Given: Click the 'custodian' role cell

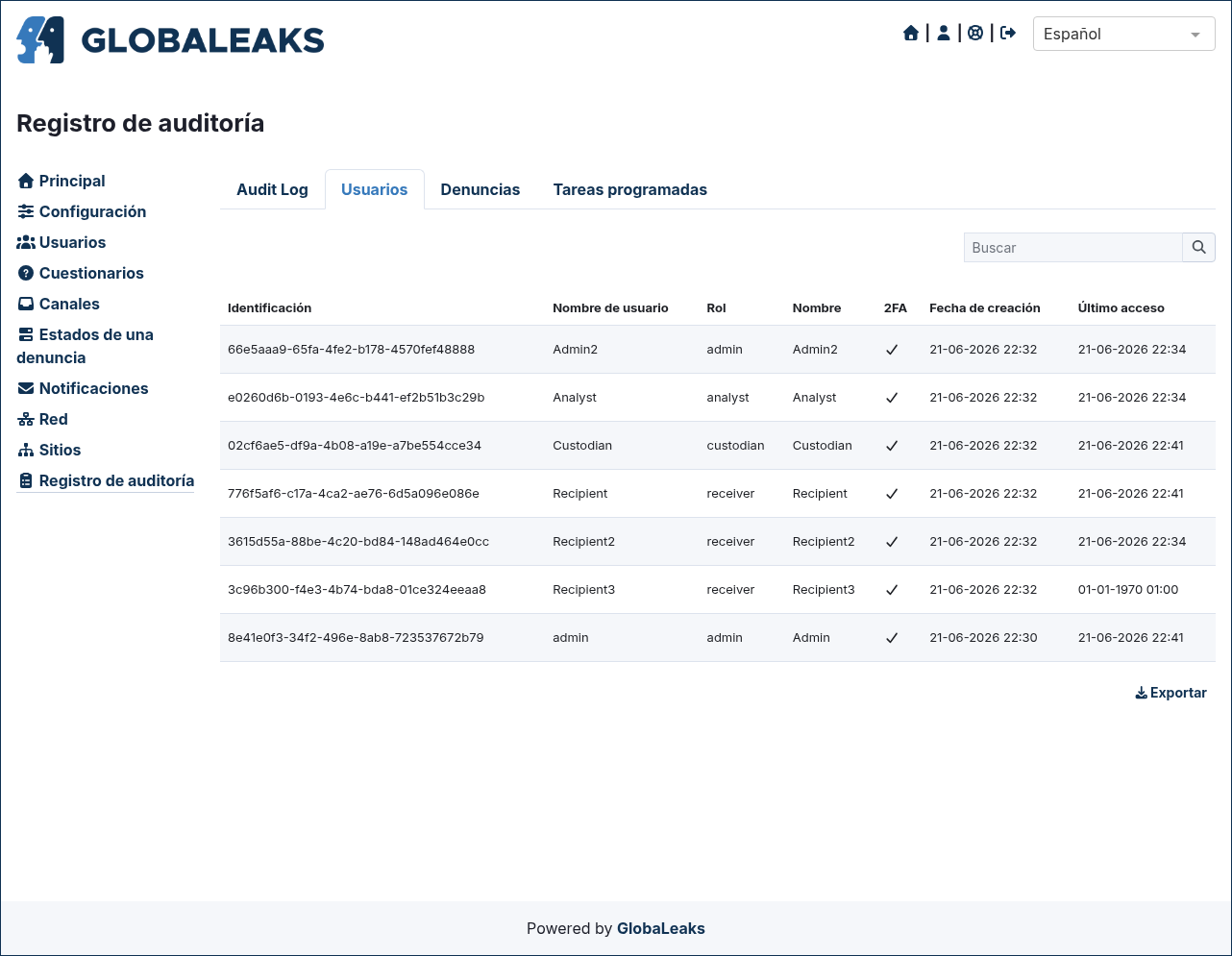Looking at the screenshot, I should (x=735, y=445).
